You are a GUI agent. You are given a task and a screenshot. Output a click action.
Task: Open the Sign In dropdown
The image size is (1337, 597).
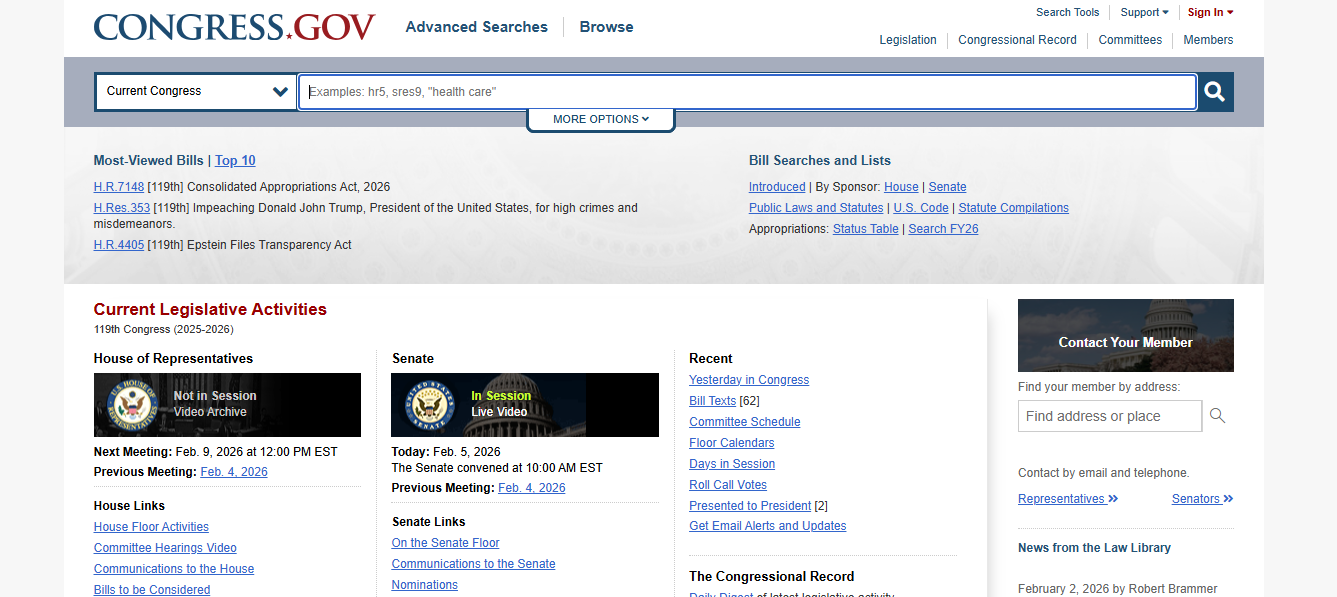coord(1210,12)
